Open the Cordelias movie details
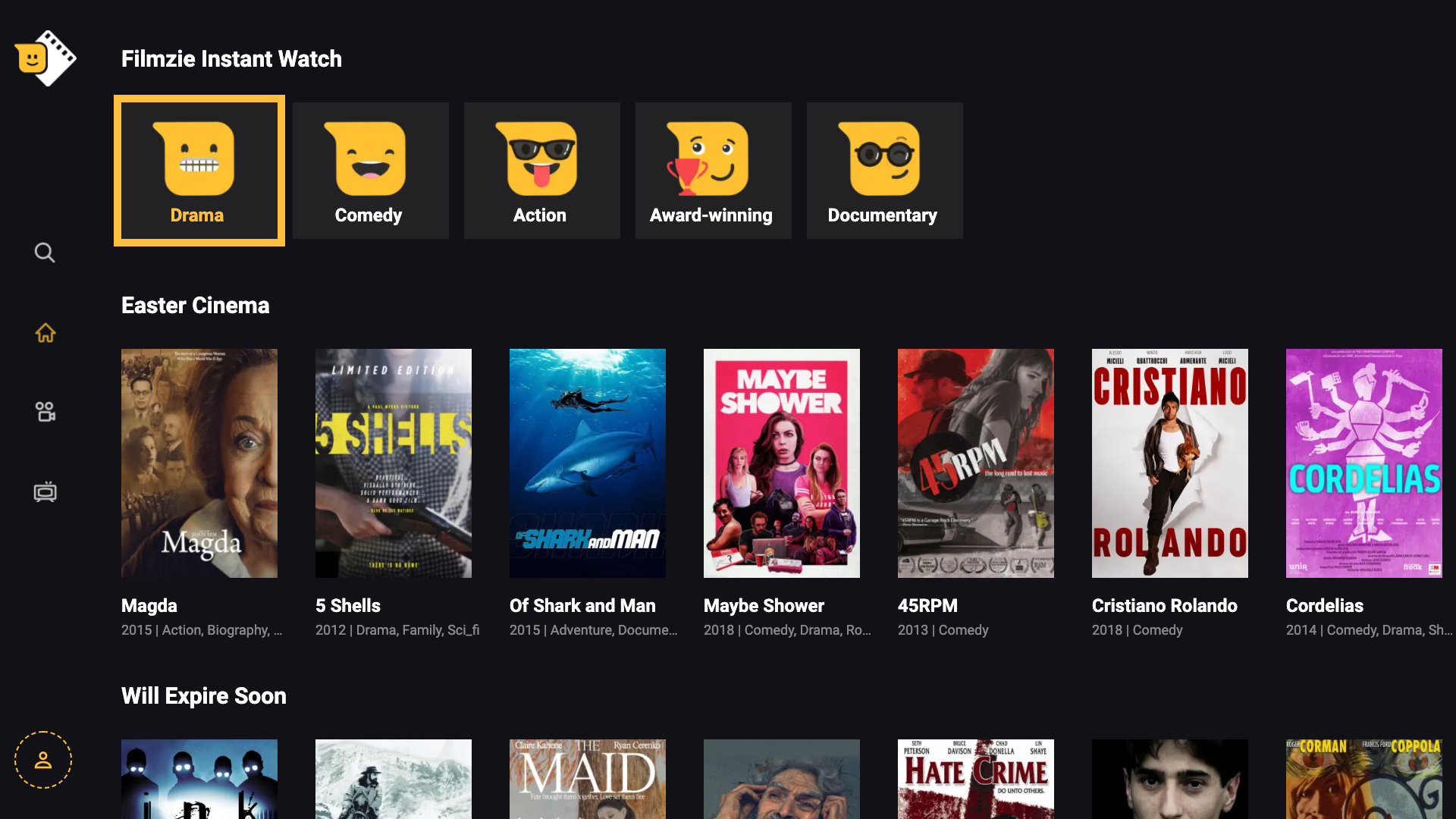The width and height of the screenshot is (1456, 819). click(x=1364, y=463)
